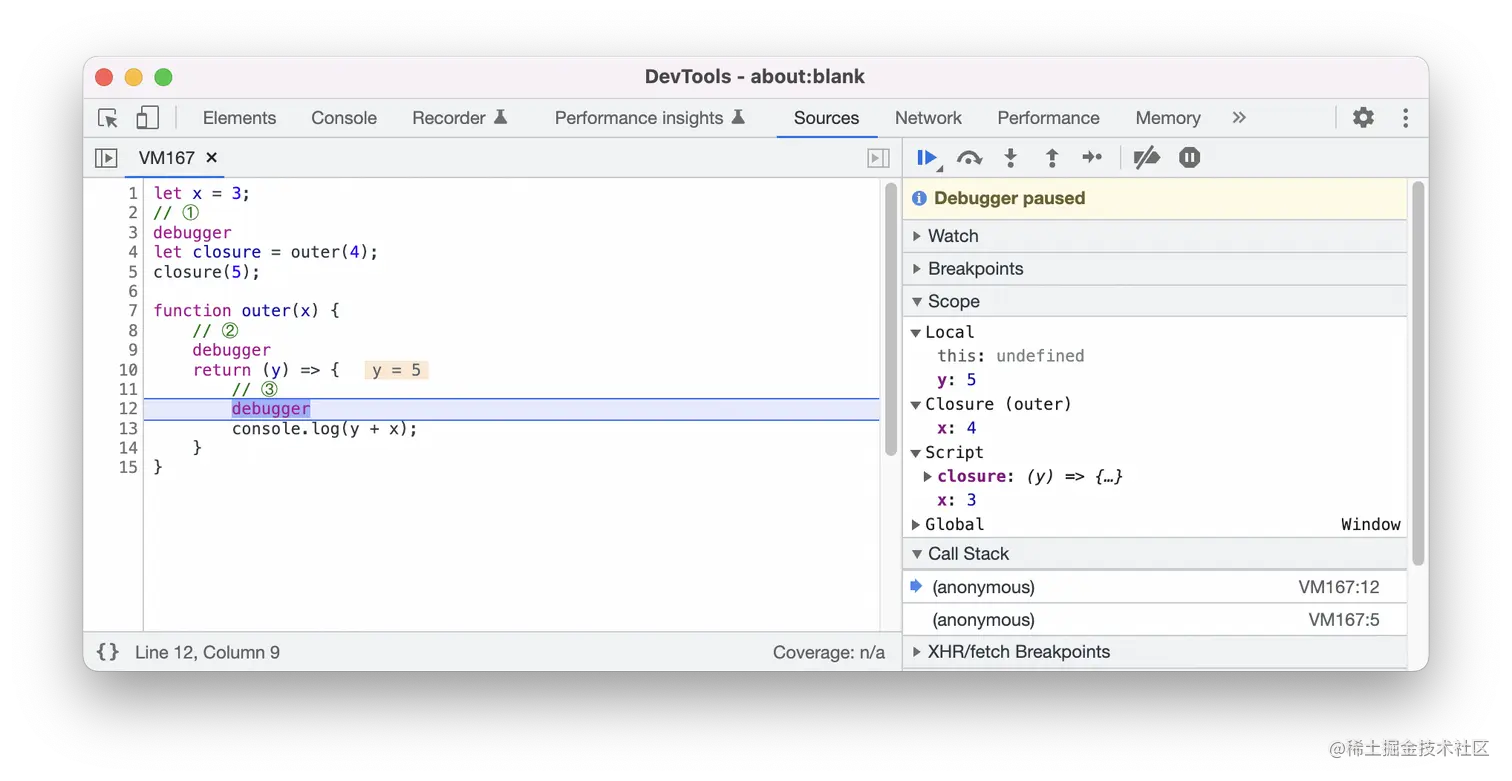The image size is (1512, 781).
Task: Open the Recorder tab
Action: tap(460, 118)
